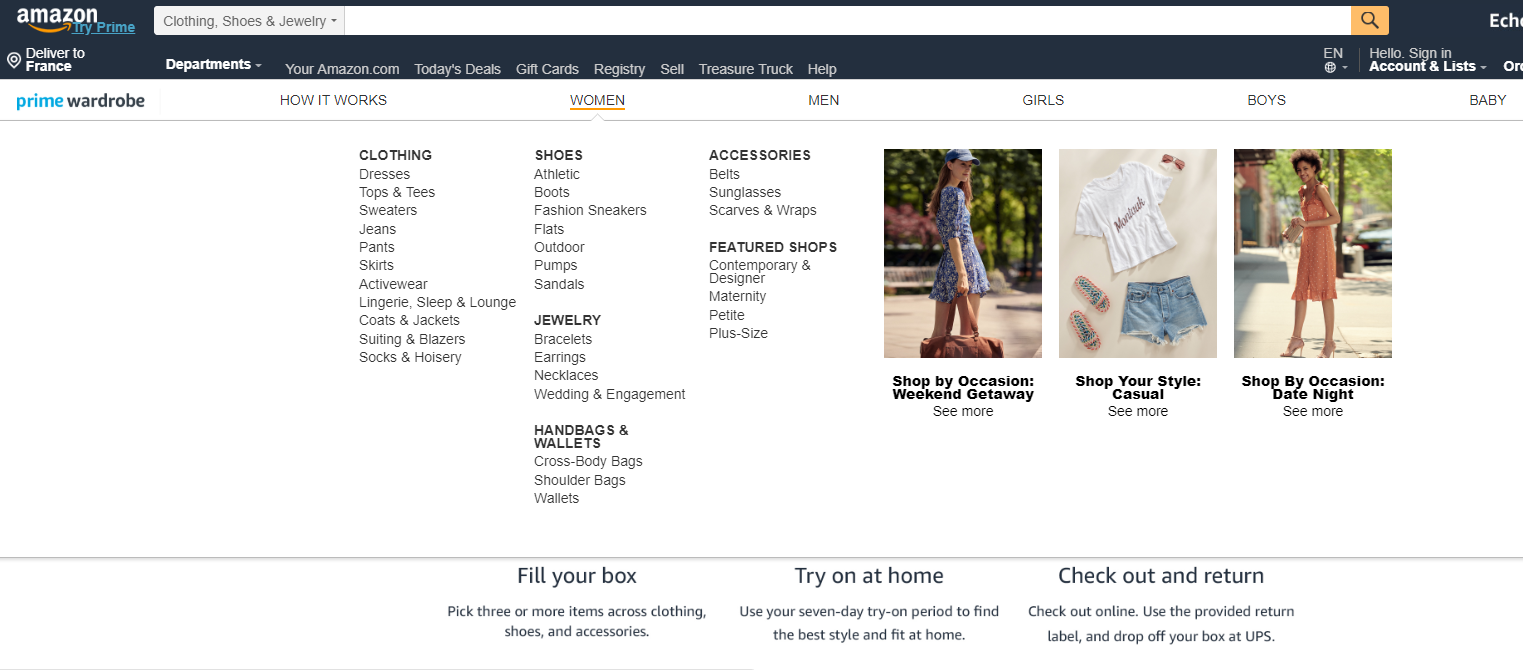
Task: Choose Necklaces
Action: 566,375
